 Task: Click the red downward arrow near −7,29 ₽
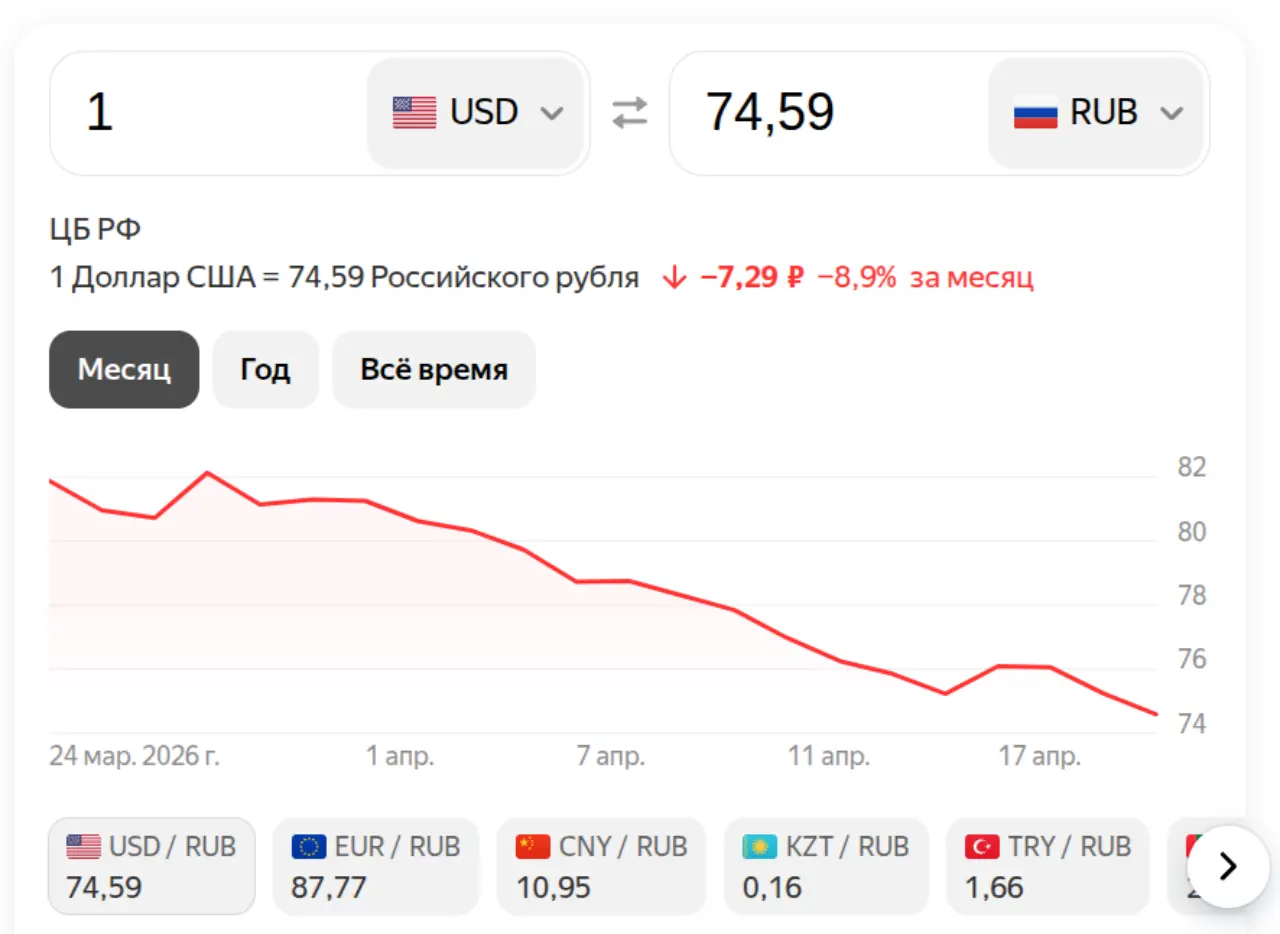(676, 277)
